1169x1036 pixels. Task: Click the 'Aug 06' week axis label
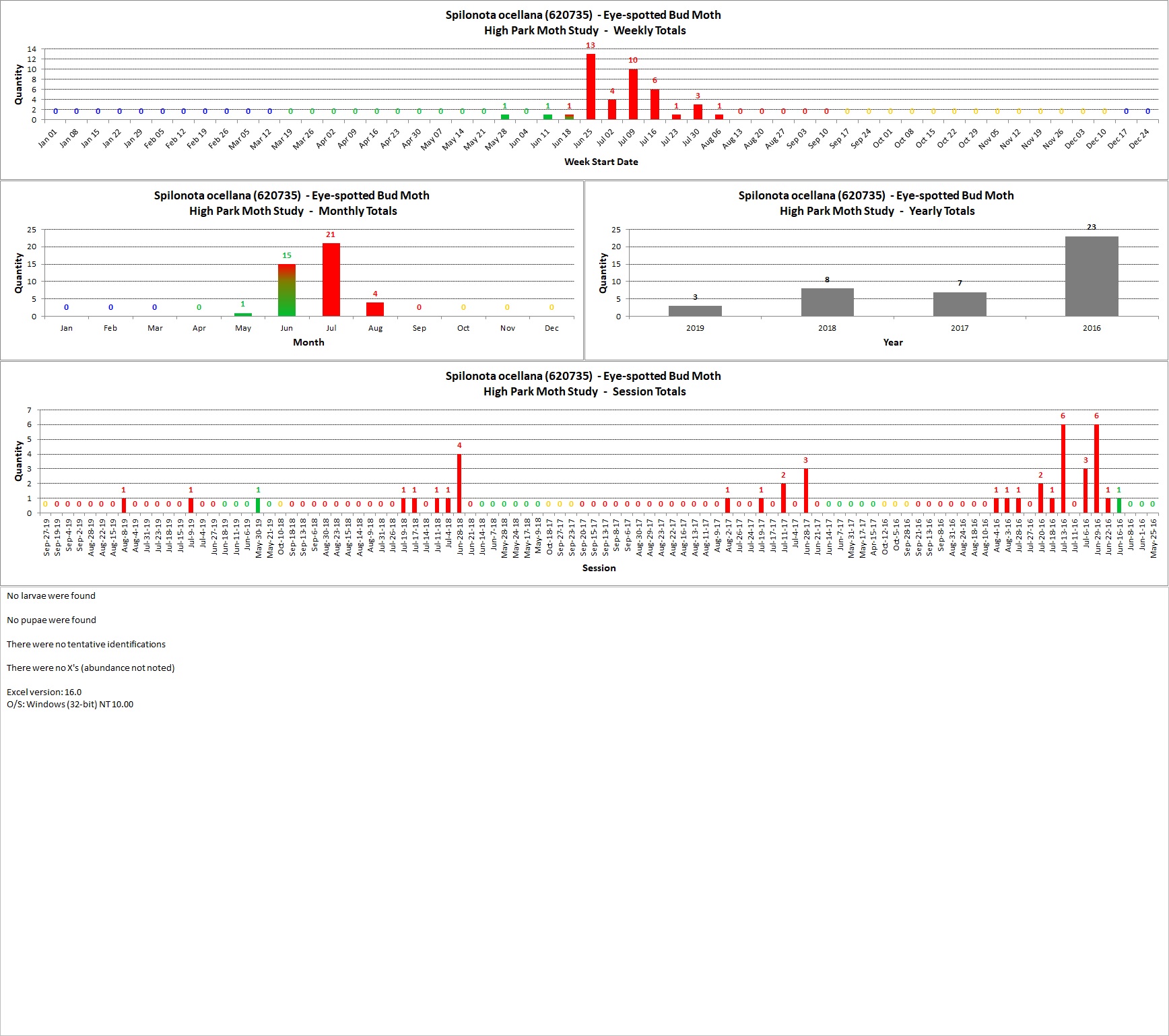click(710, 139)
